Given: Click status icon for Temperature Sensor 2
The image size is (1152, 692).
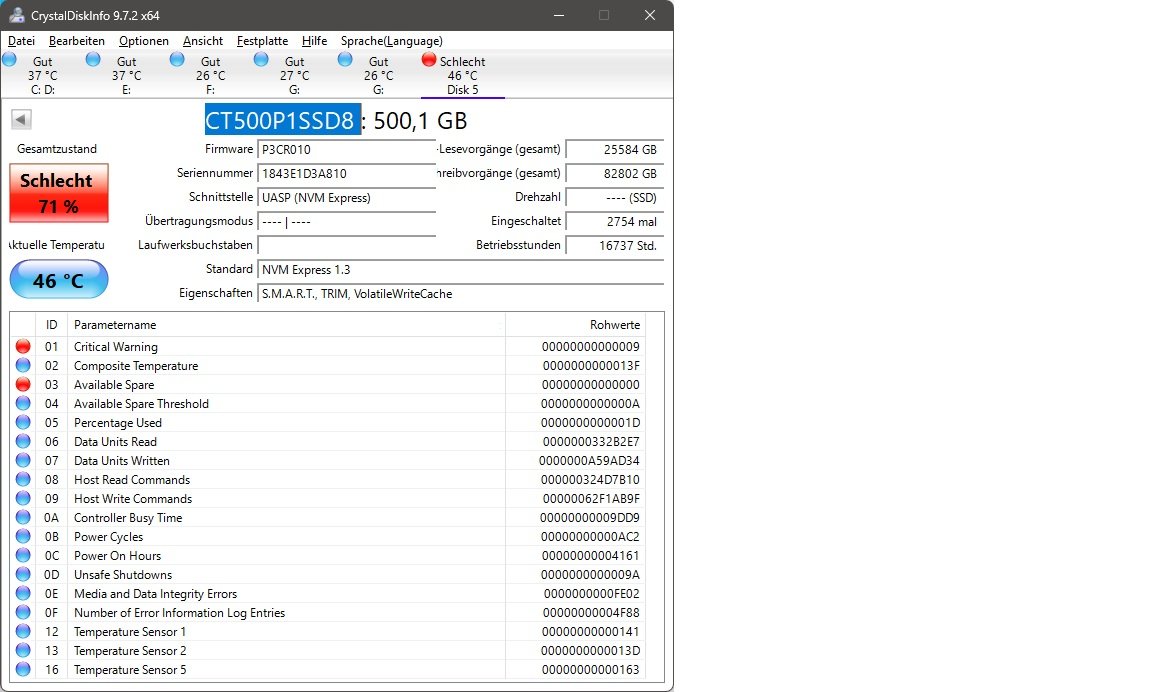Looking at the screenshot, I should [x=23, y=651].
